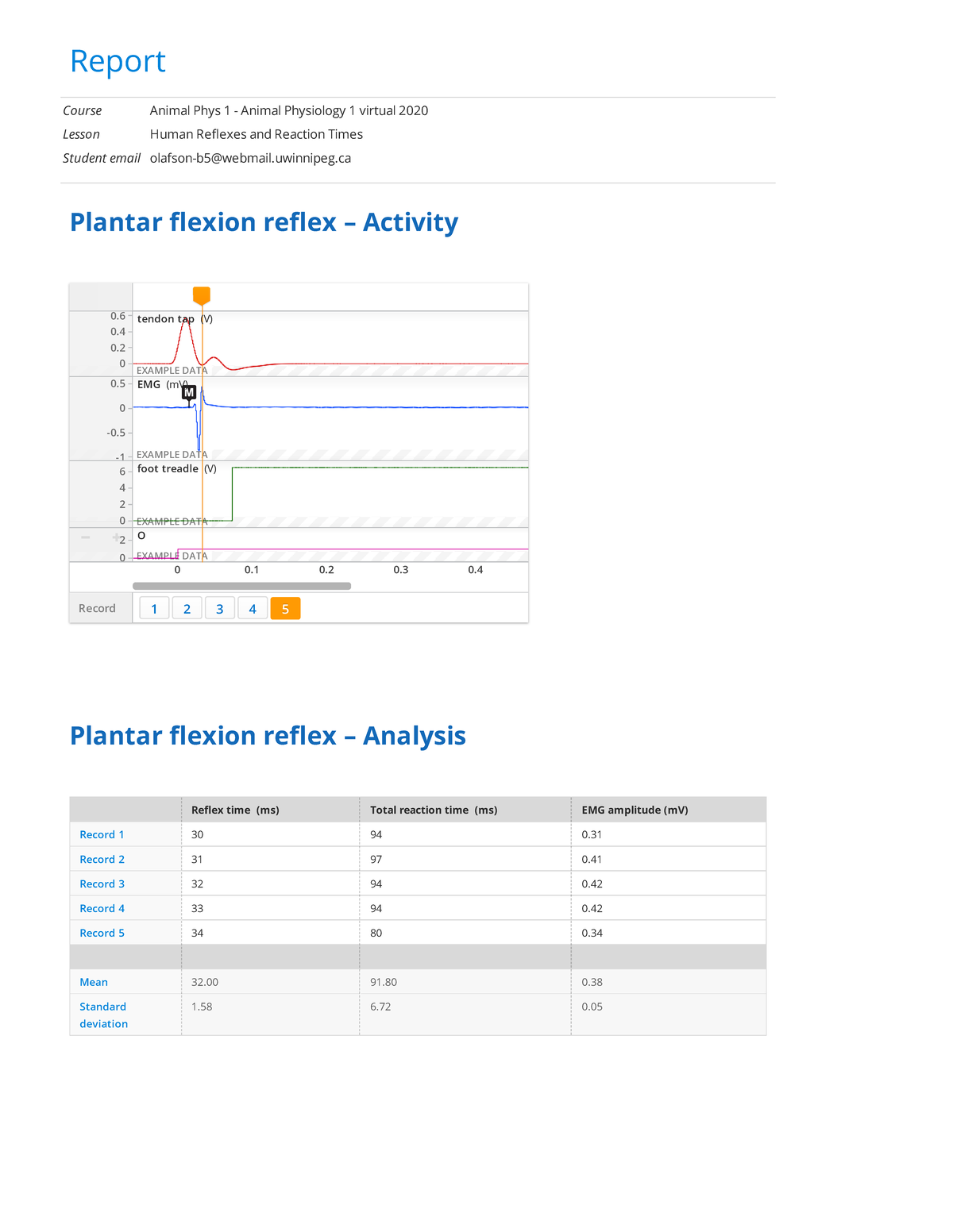Switch to Record 4 trace view
953x1232 pixels.
click(252, 608)
